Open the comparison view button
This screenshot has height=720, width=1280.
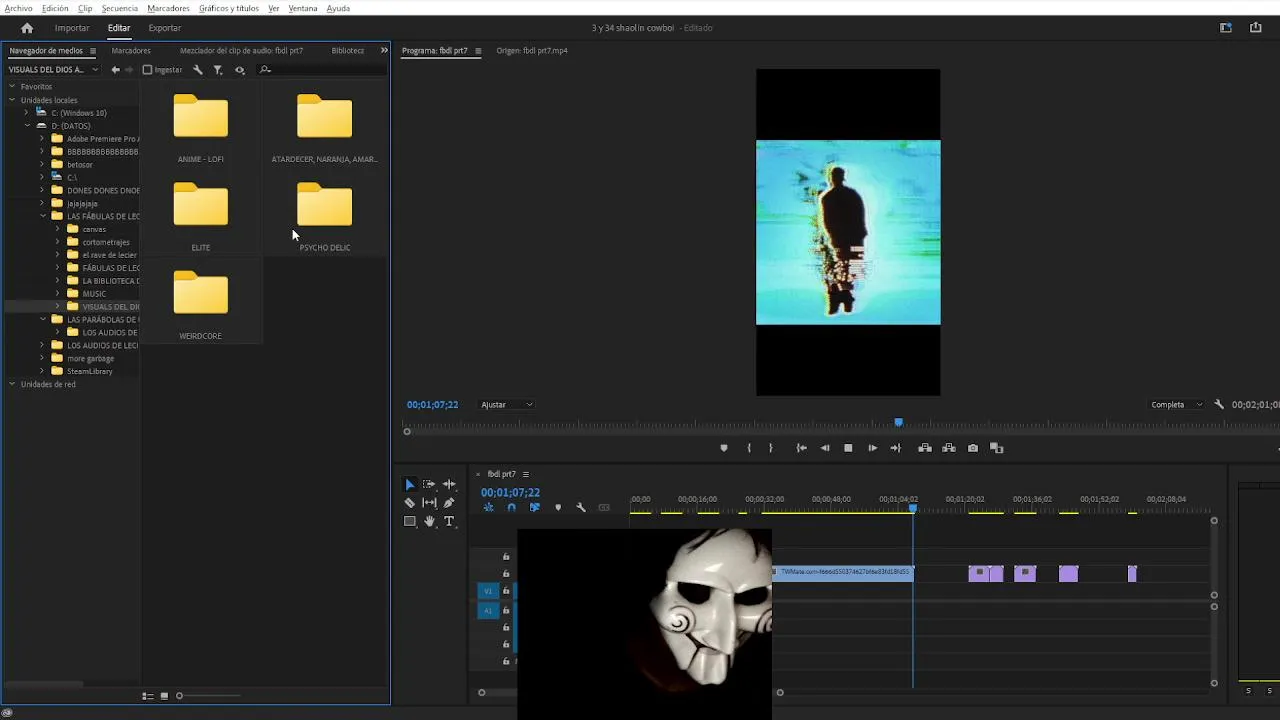996,448
